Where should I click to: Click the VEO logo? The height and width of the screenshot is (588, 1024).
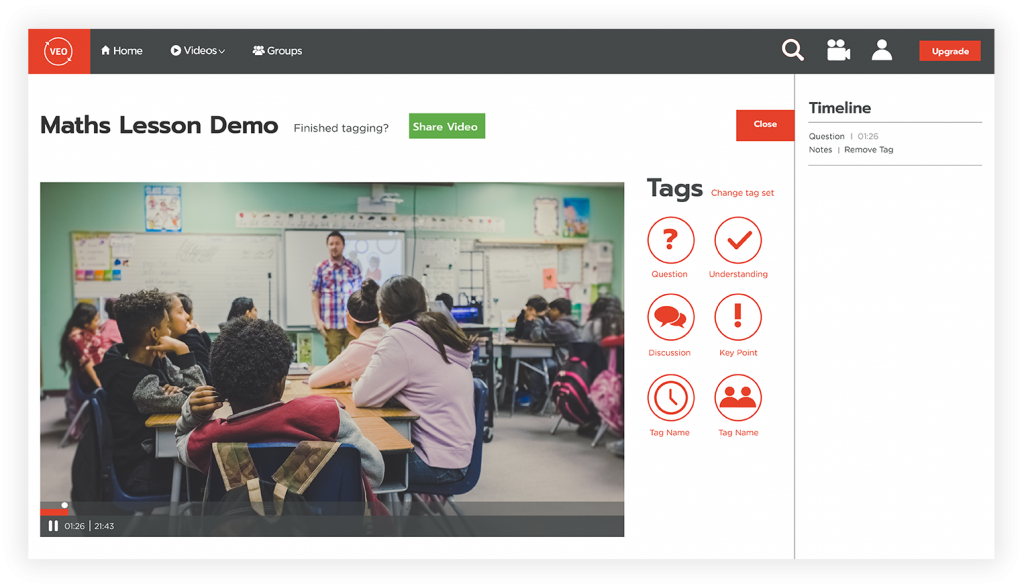pos(59,51)
